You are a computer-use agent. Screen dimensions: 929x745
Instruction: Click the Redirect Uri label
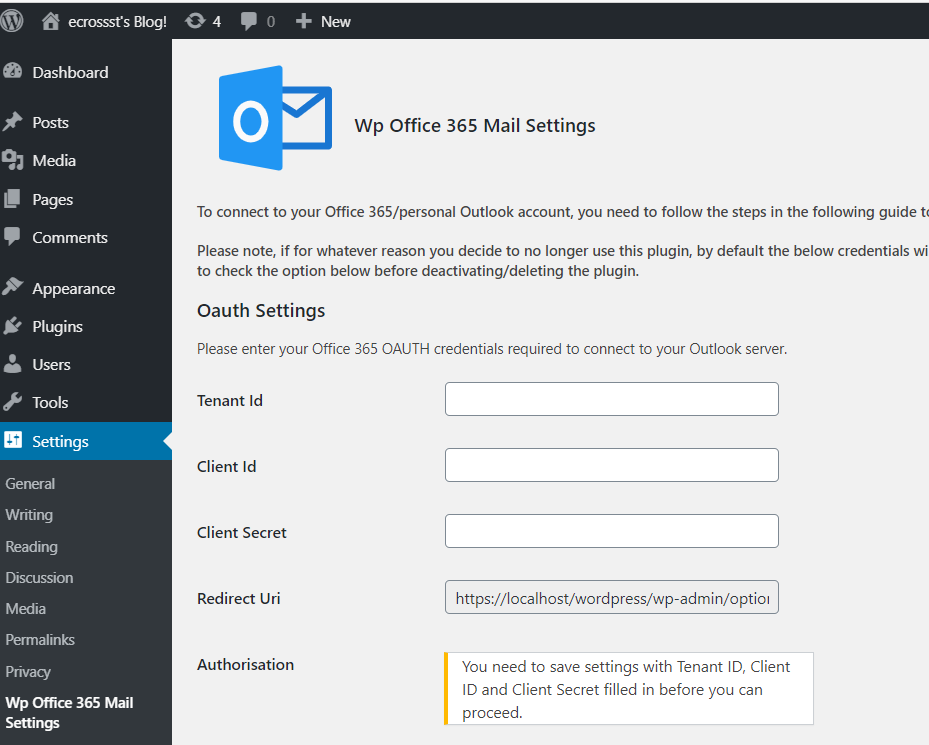pos(238,599)
